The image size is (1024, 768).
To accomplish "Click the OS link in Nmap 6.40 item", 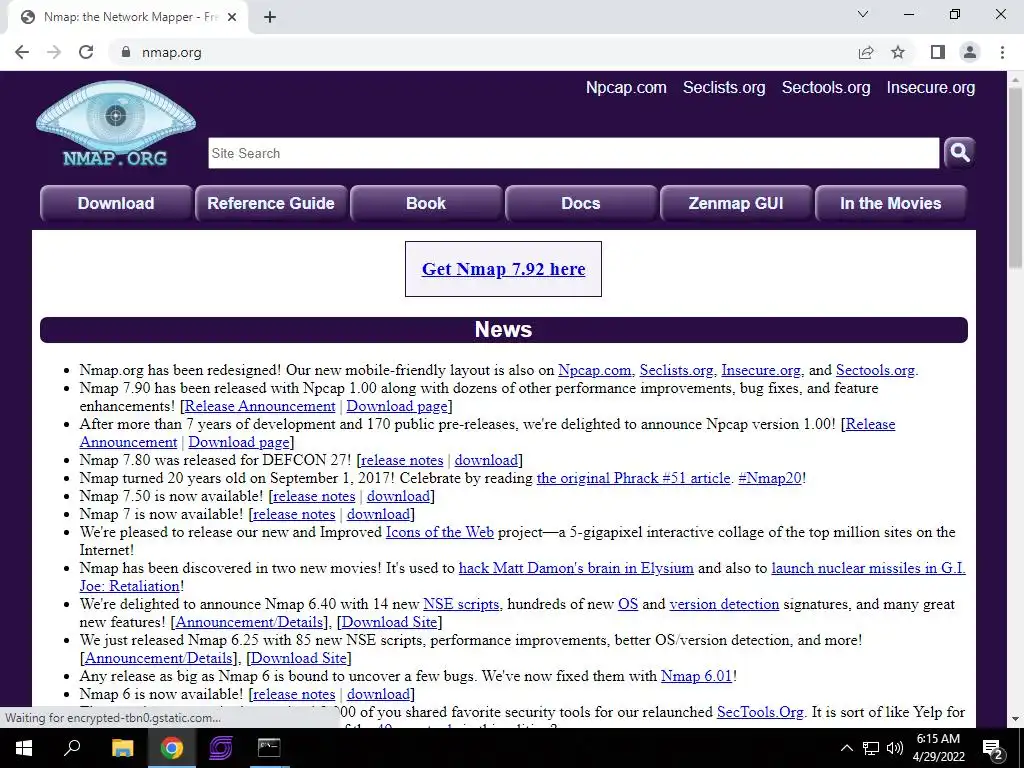I will point(628,604).
